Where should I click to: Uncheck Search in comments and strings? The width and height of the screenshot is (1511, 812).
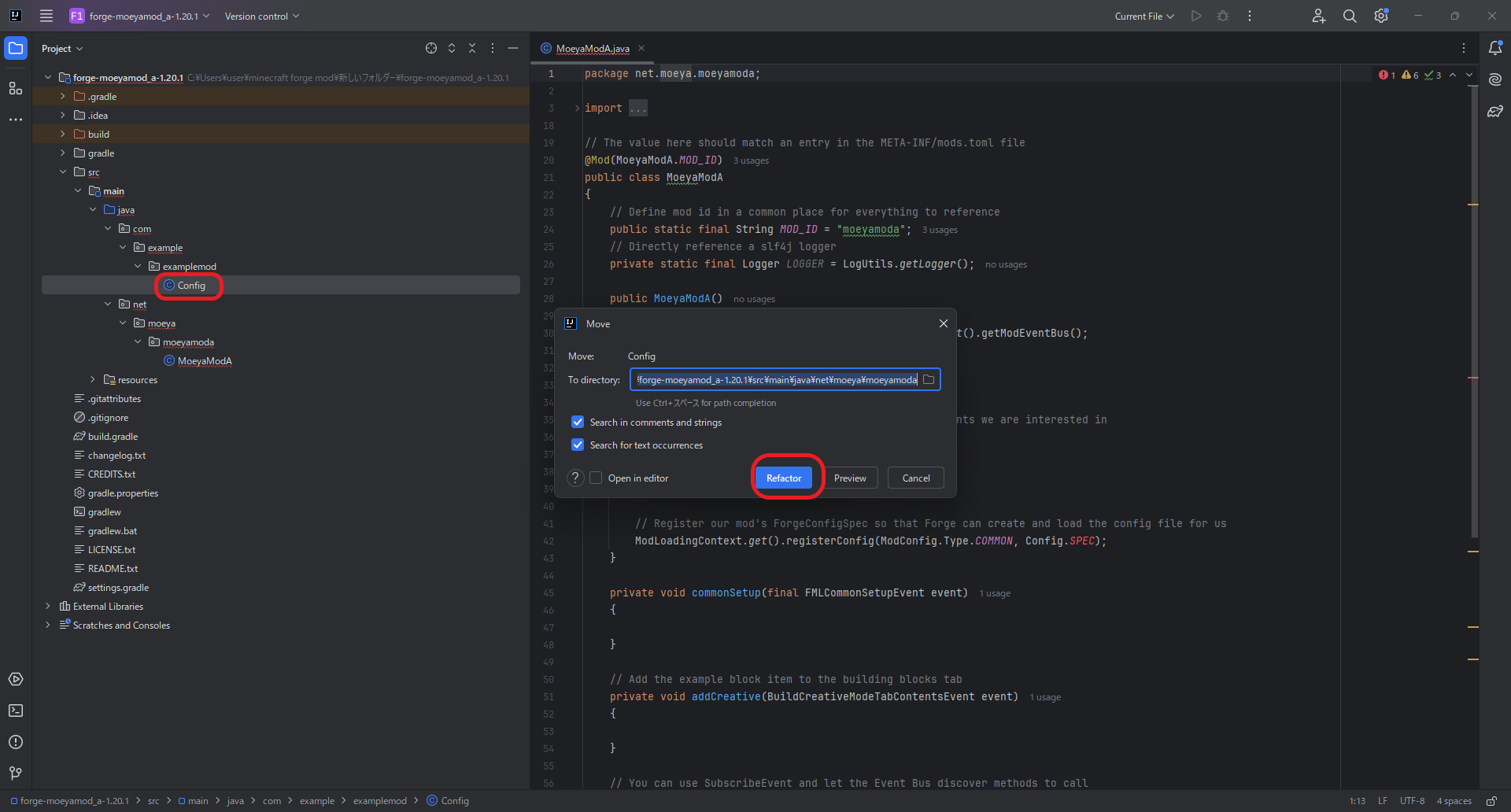(578, 423)
